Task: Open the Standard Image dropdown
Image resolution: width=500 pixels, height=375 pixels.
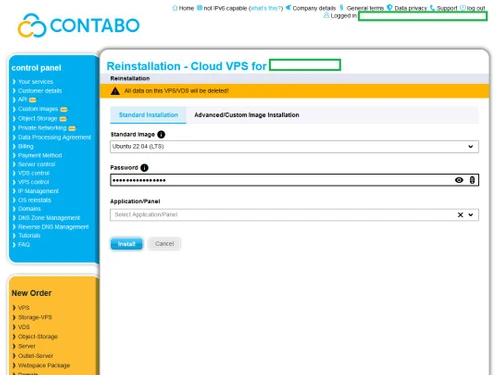Action: tap(294, 147)
